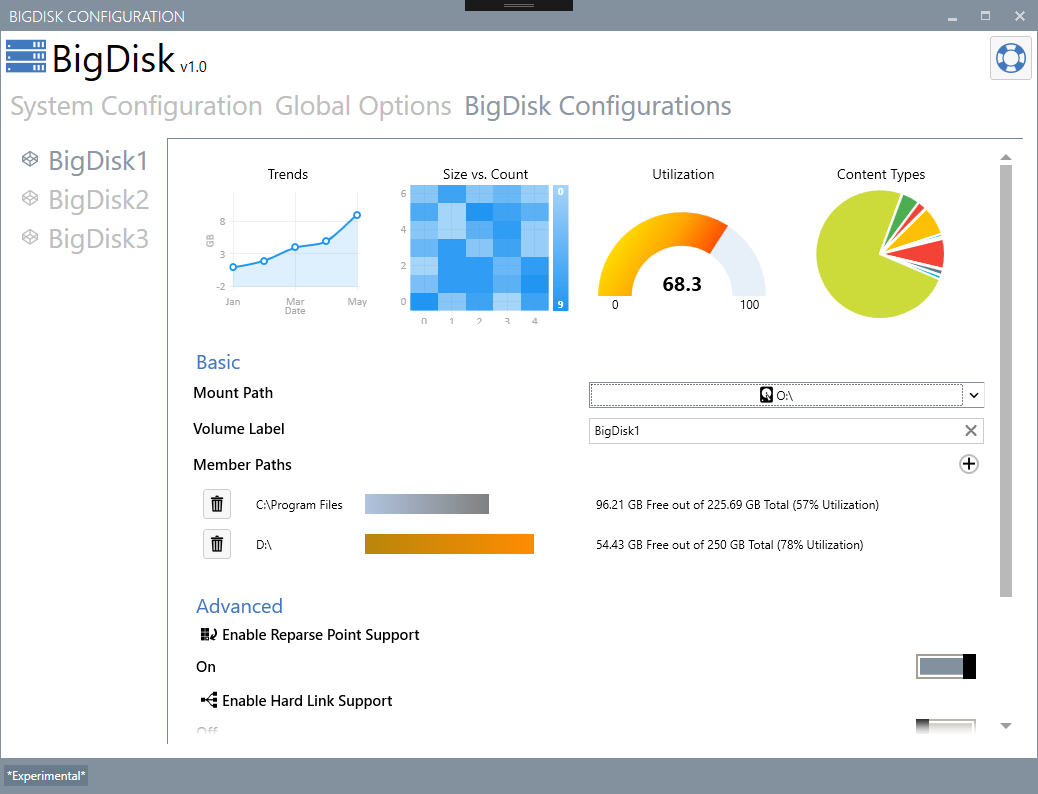
Task: Select the BigDisk Configurations tab
Action: (x=597, y=106)
